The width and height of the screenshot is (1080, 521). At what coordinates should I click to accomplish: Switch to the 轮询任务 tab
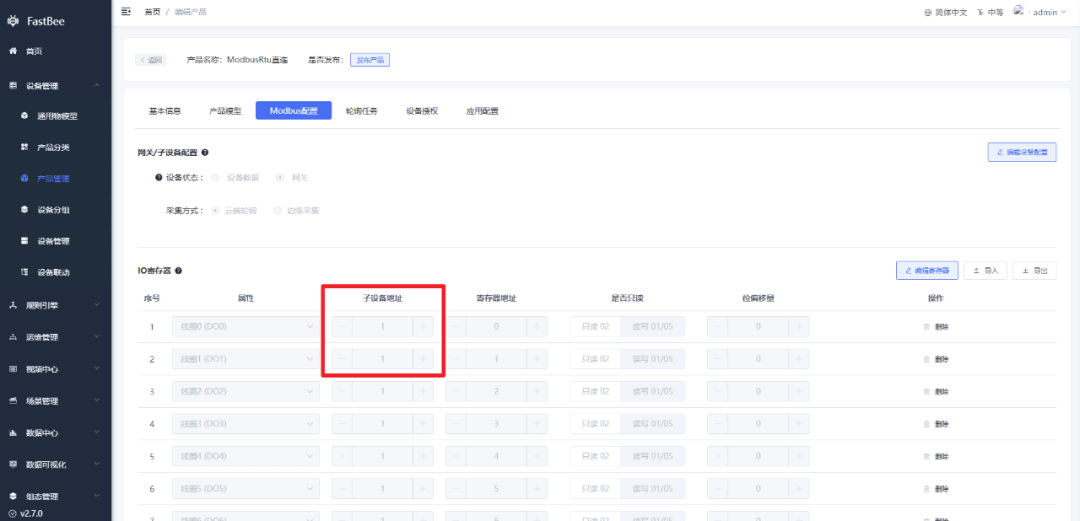click(x=362, y=111)
